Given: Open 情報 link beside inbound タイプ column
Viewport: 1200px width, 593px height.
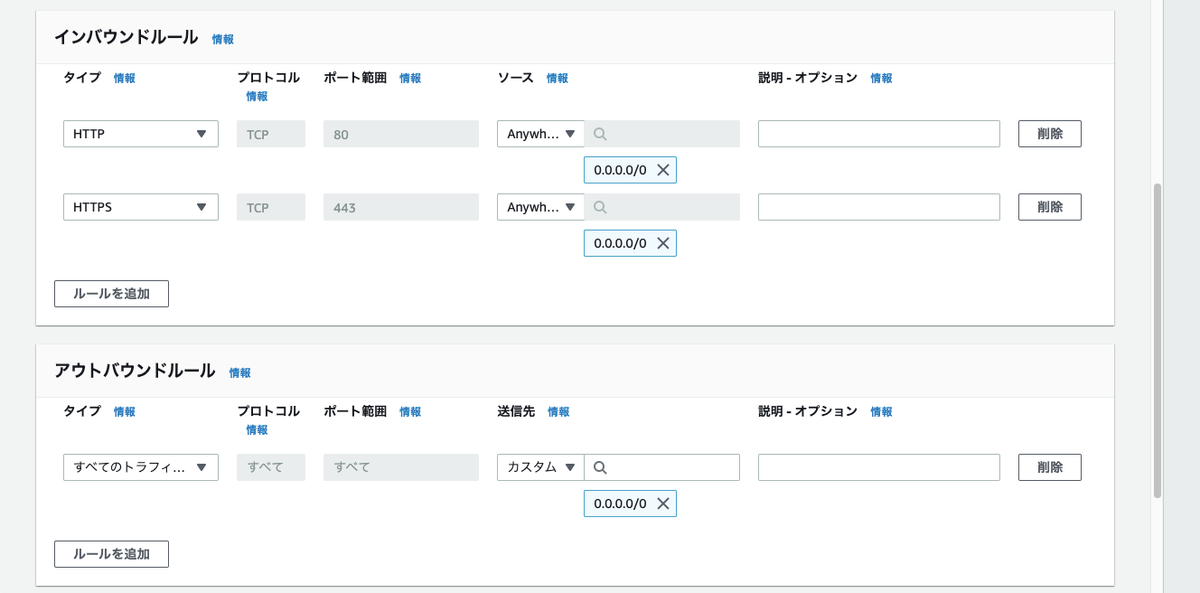Looking at the screenshot, I should pos(125,78).
